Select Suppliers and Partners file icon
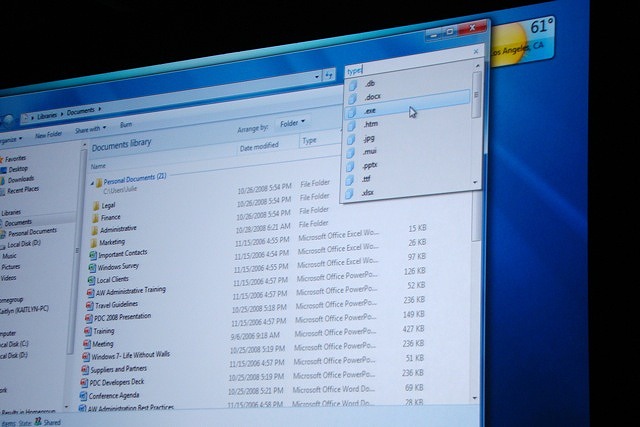Viewport: 640px width, 427px height. 84,370
